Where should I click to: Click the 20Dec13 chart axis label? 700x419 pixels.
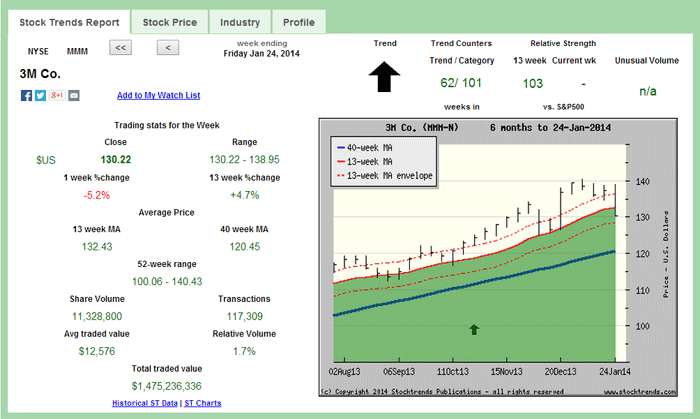560,372
